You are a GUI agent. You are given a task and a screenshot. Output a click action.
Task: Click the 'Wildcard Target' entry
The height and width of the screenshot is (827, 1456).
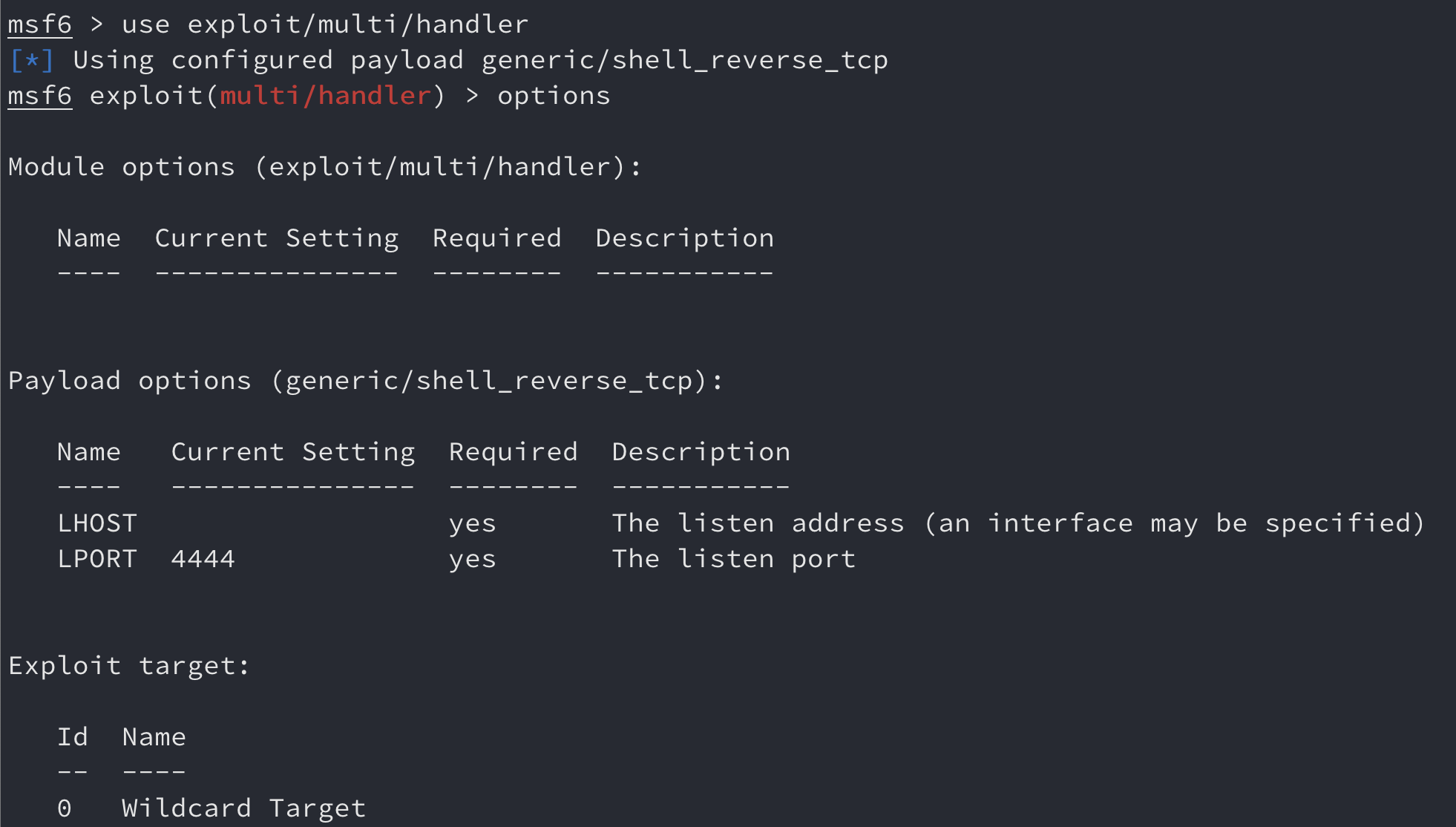tap(244, 808)
